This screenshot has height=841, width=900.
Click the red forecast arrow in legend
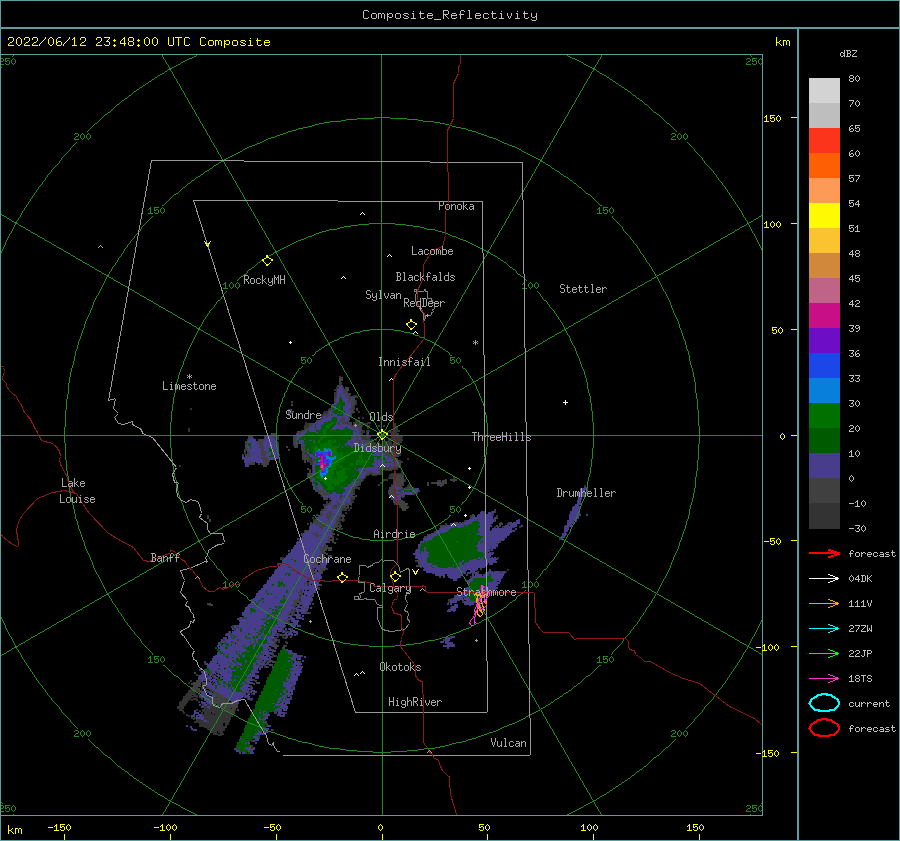[x=824, y=553]
